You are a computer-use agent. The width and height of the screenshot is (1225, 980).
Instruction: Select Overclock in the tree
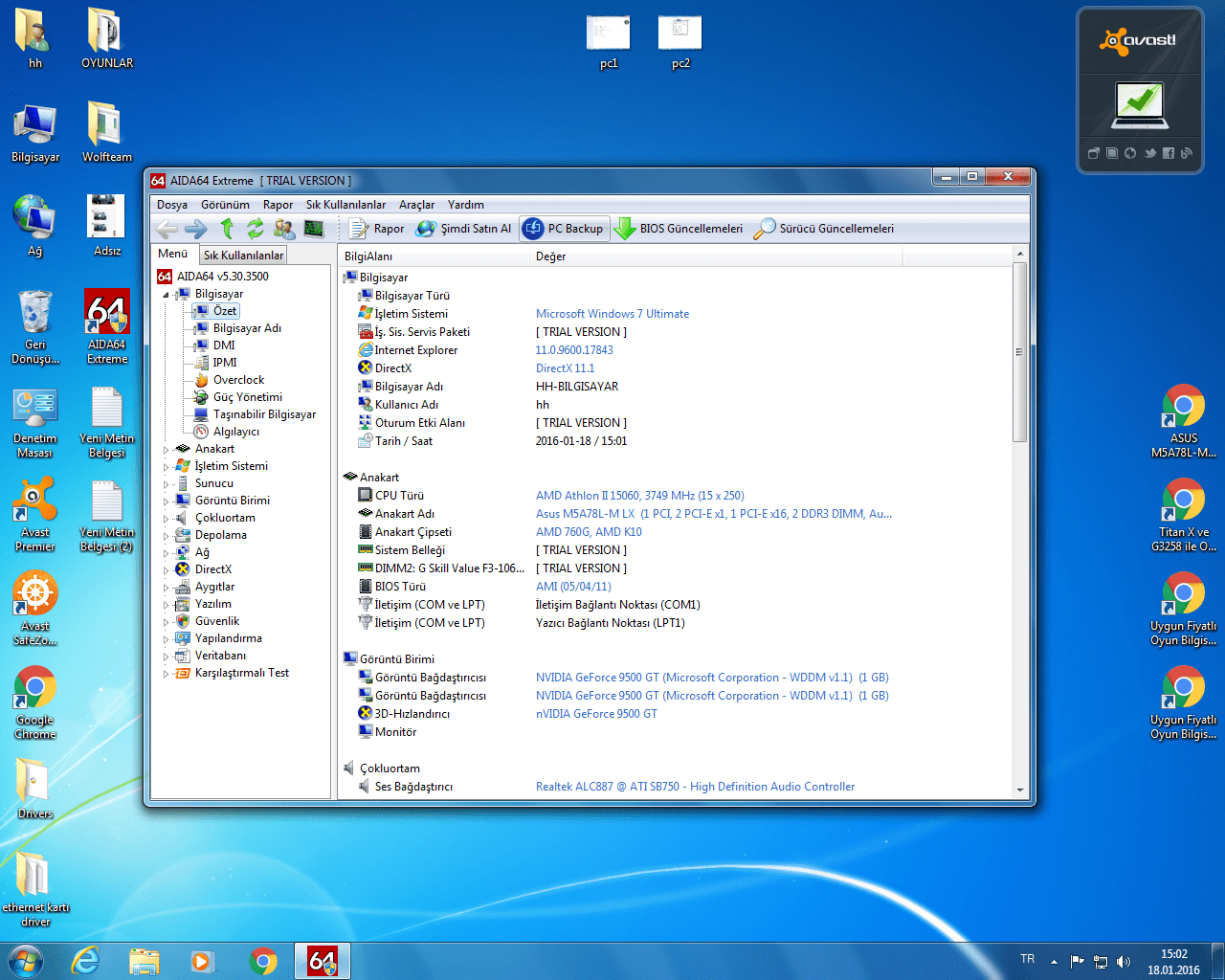click(238, 380)
